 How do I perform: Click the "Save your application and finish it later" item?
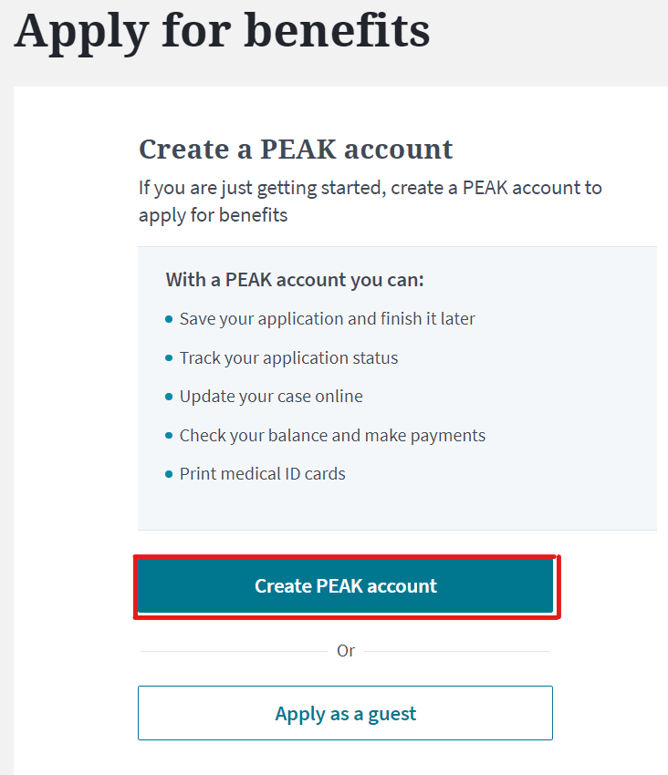[327, 319]
